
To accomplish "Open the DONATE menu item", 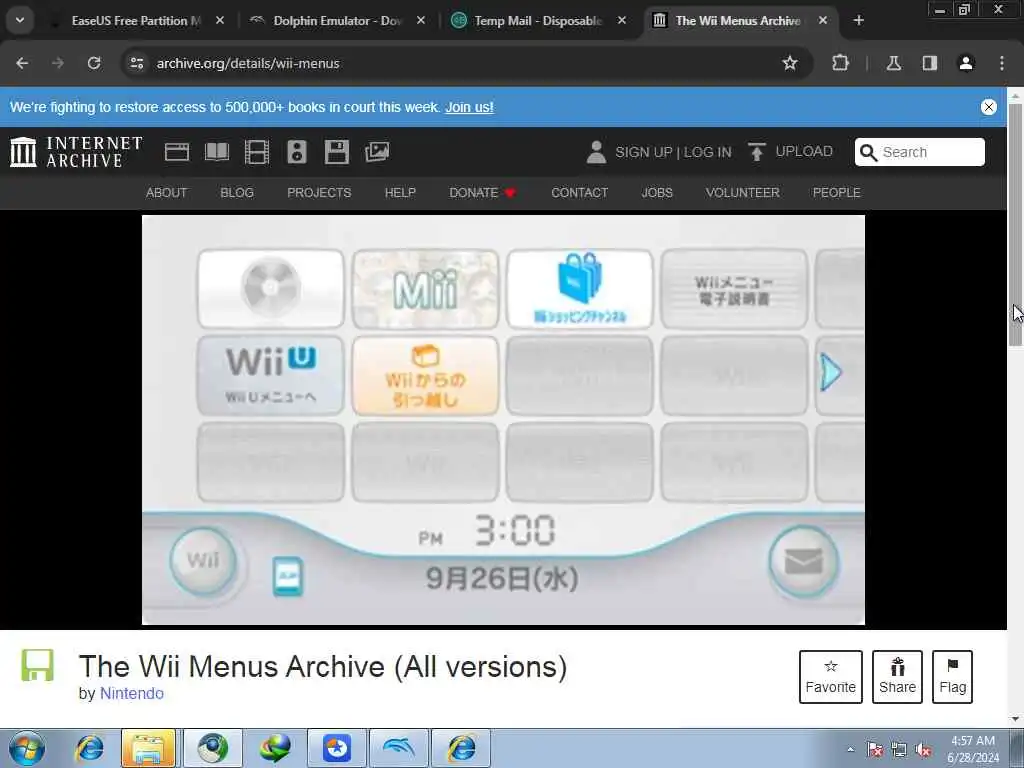I will (x=483, y=193).
